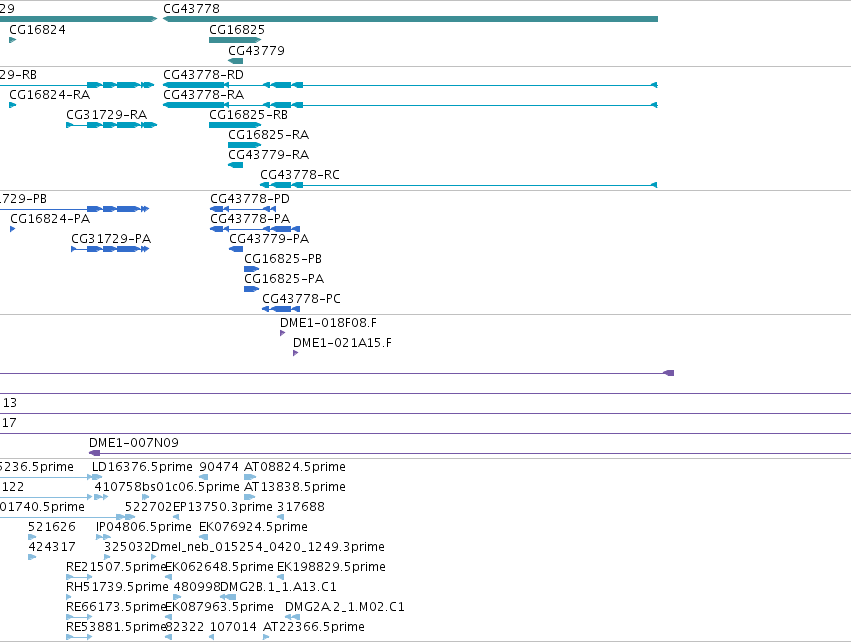Select the CG43778 gene label
This screenshot has height=642, width=851.
point(191,9)
